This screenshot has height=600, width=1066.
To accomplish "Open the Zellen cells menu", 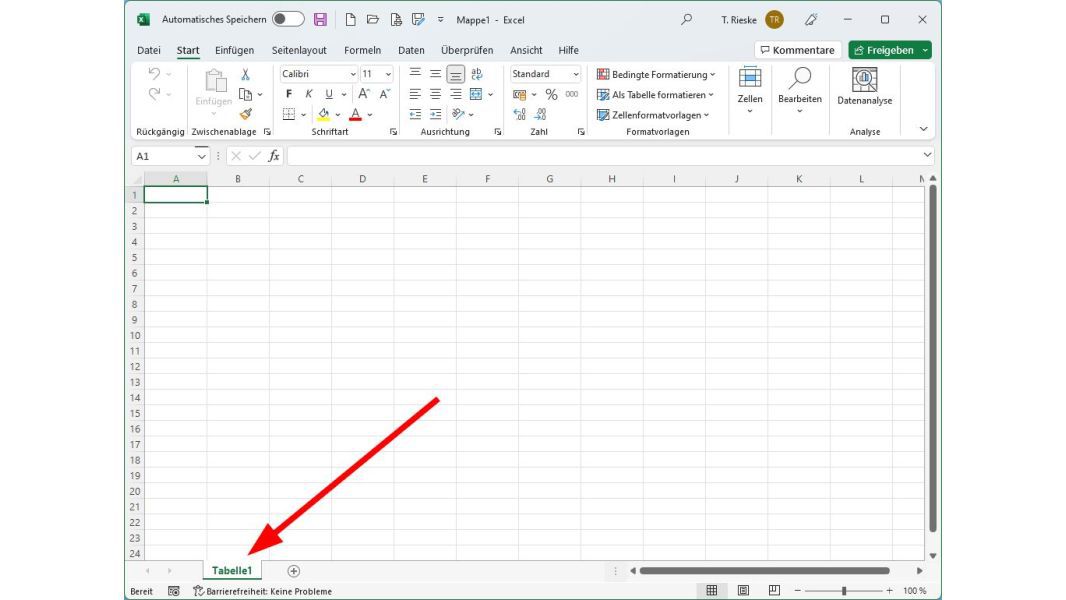I will point(750,90).
